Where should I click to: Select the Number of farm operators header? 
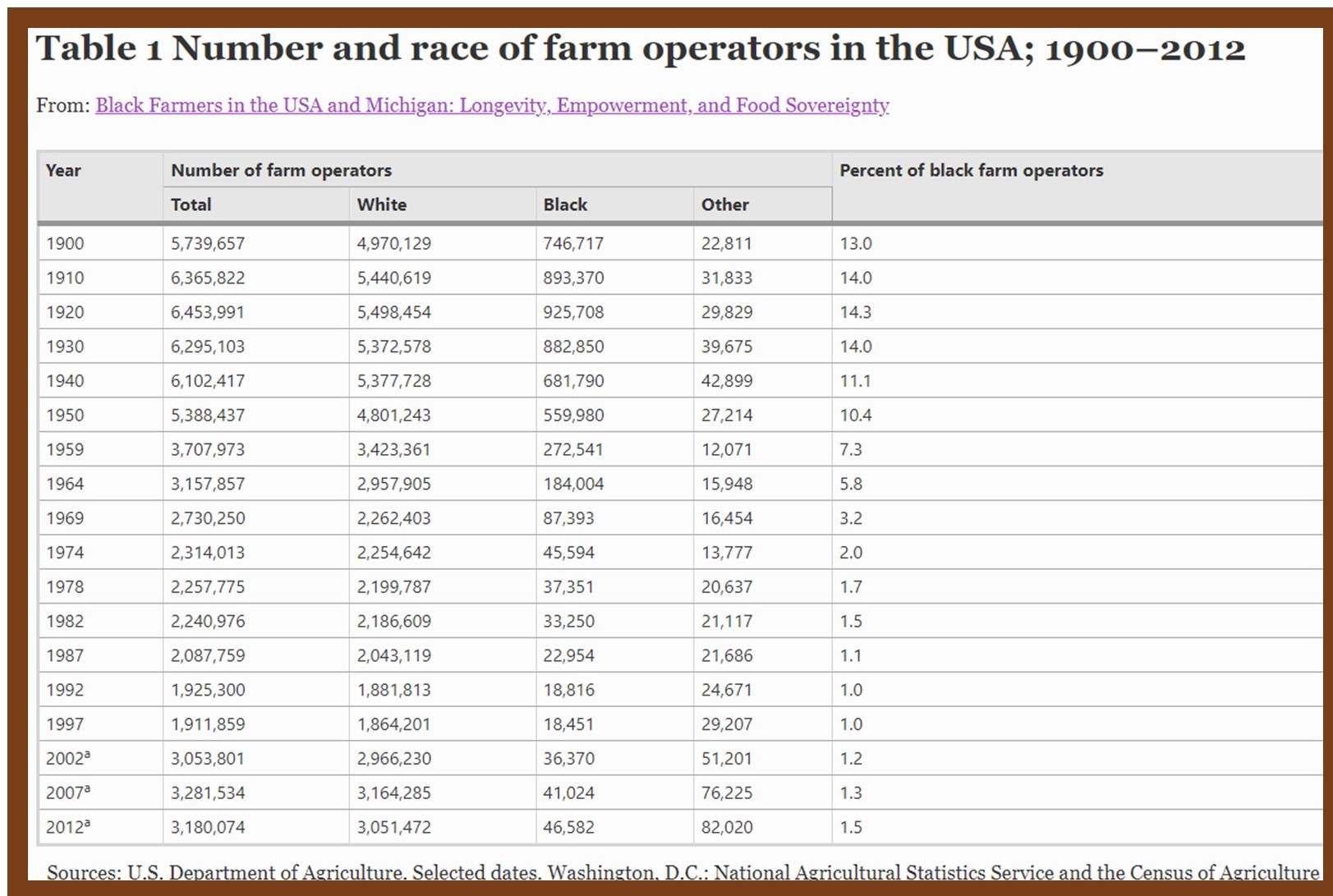tap(281, 170)
